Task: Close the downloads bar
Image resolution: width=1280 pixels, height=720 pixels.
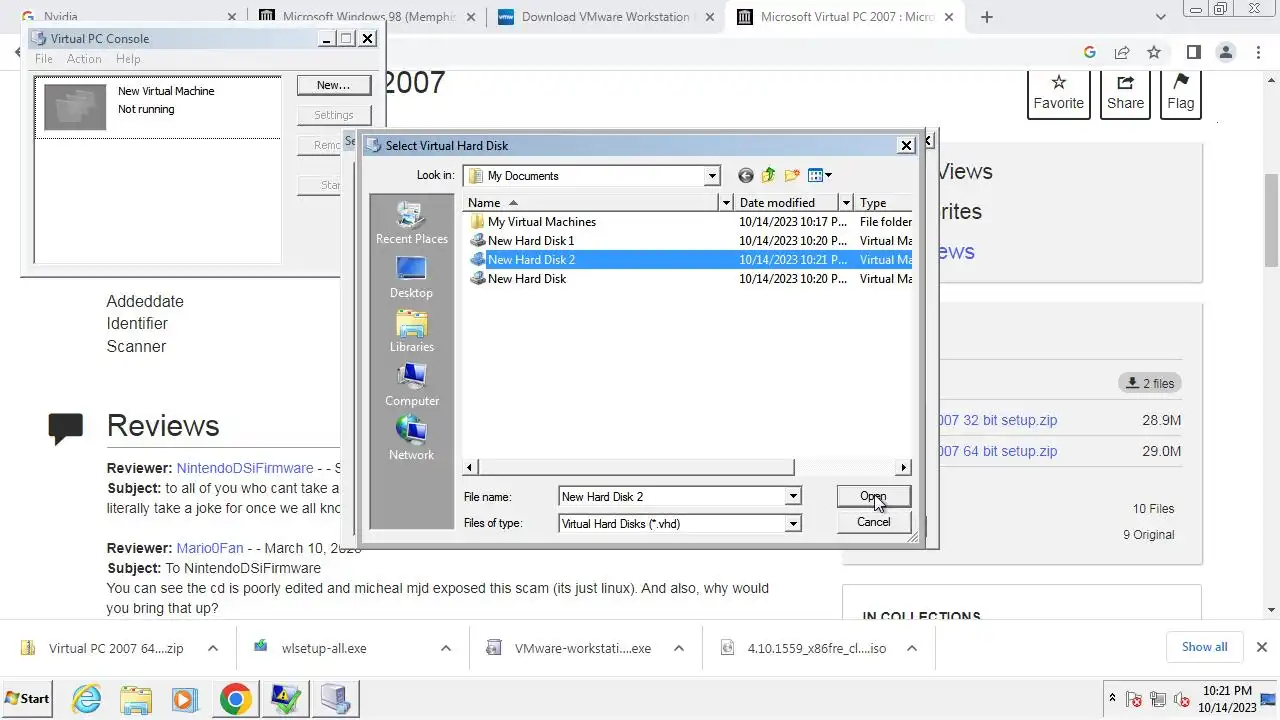Action: [1261, 647]
